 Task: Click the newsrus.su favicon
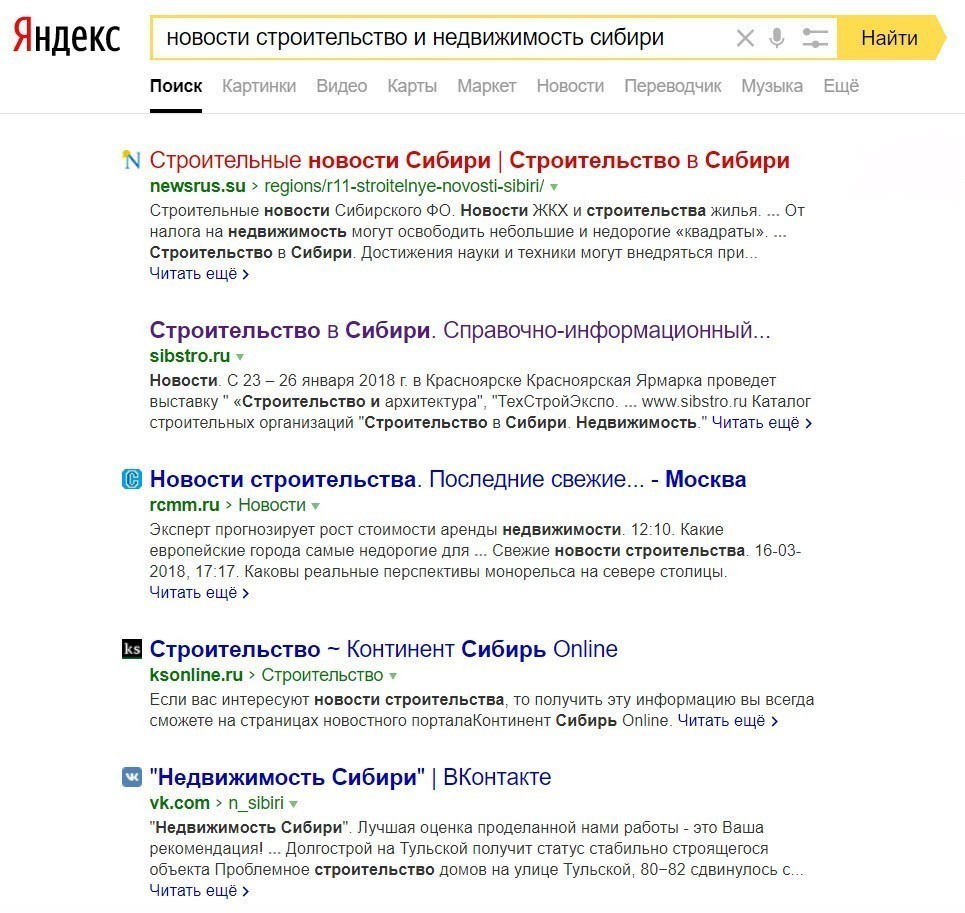[131, 160]
